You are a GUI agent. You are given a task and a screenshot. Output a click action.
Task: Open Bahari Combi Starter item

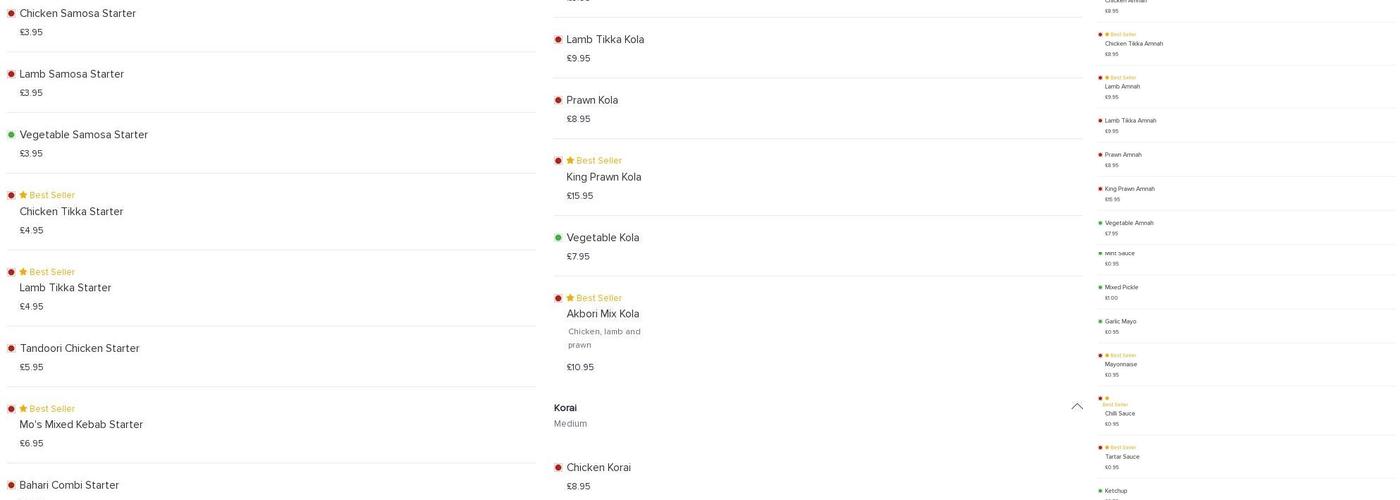point(69,486)
